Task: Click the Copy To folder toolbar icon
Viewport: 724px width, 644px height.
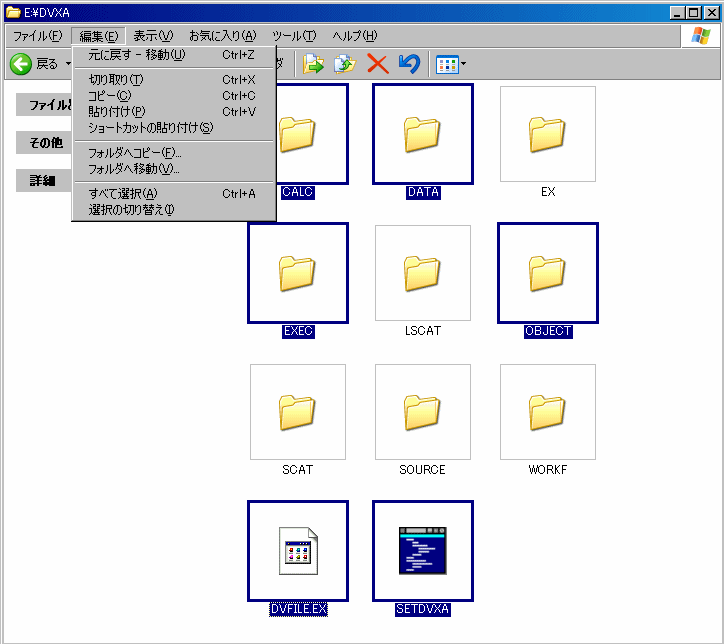Action: (x=345, y=64)
